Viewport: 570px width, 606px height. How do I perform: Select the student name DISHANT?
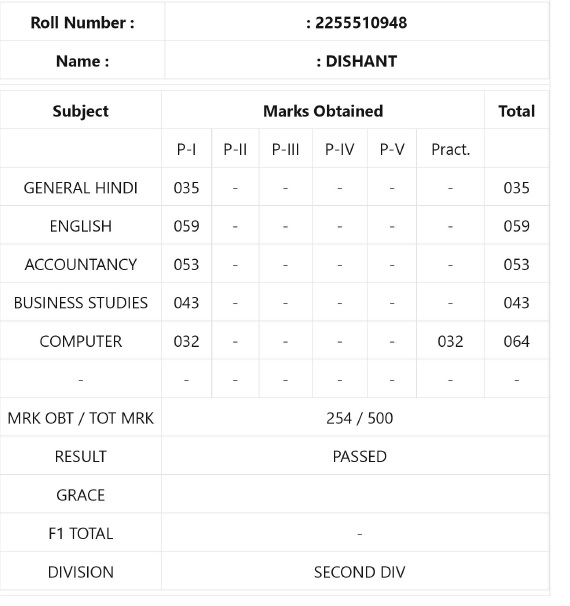(x=361, y=61)
